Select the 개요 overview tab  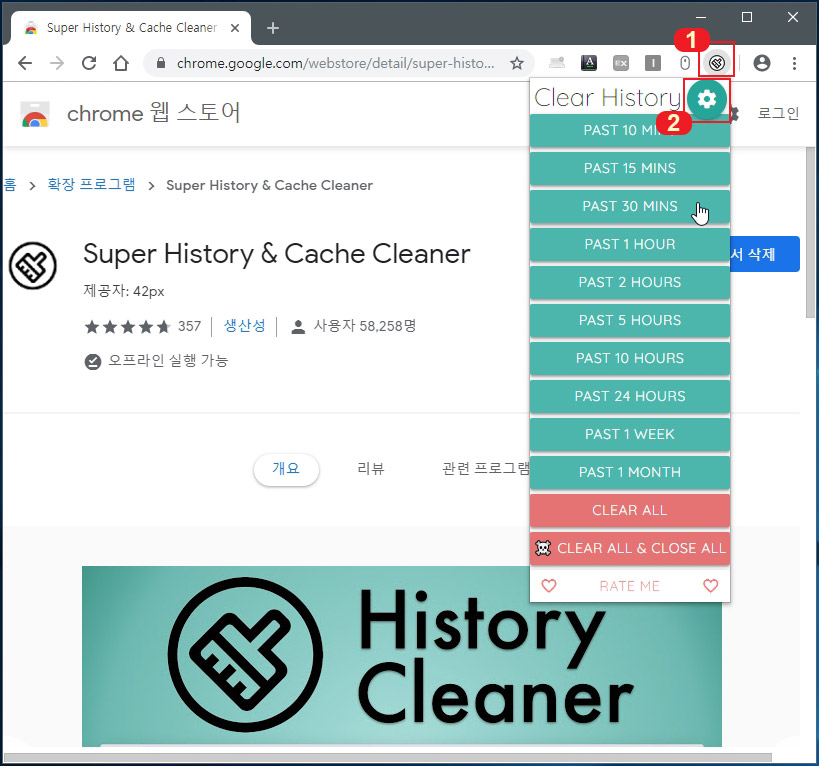(x=286, y=469)
